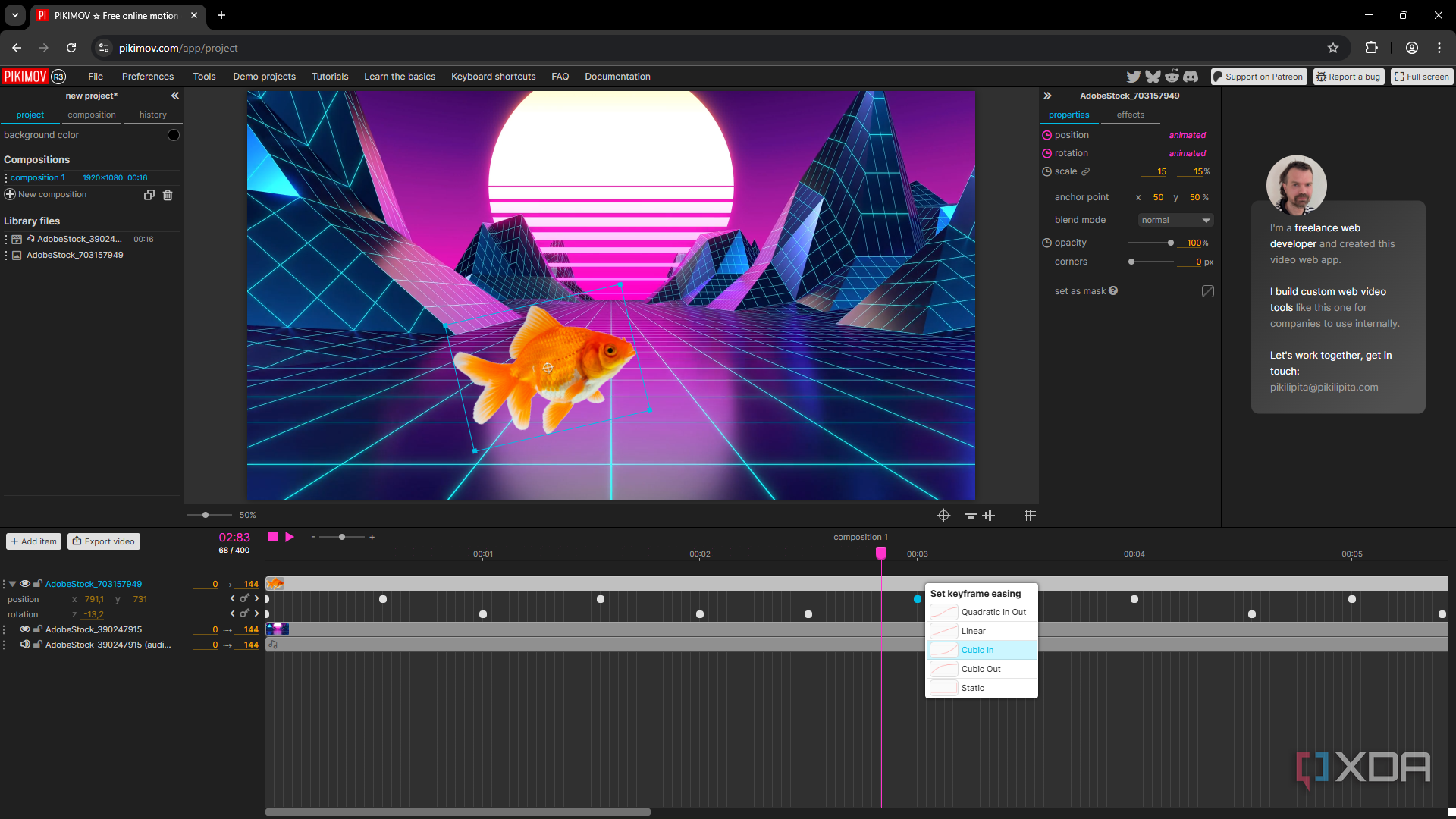
Task: Toggle the grid overlay icon
Action: tap(1029, 515)
